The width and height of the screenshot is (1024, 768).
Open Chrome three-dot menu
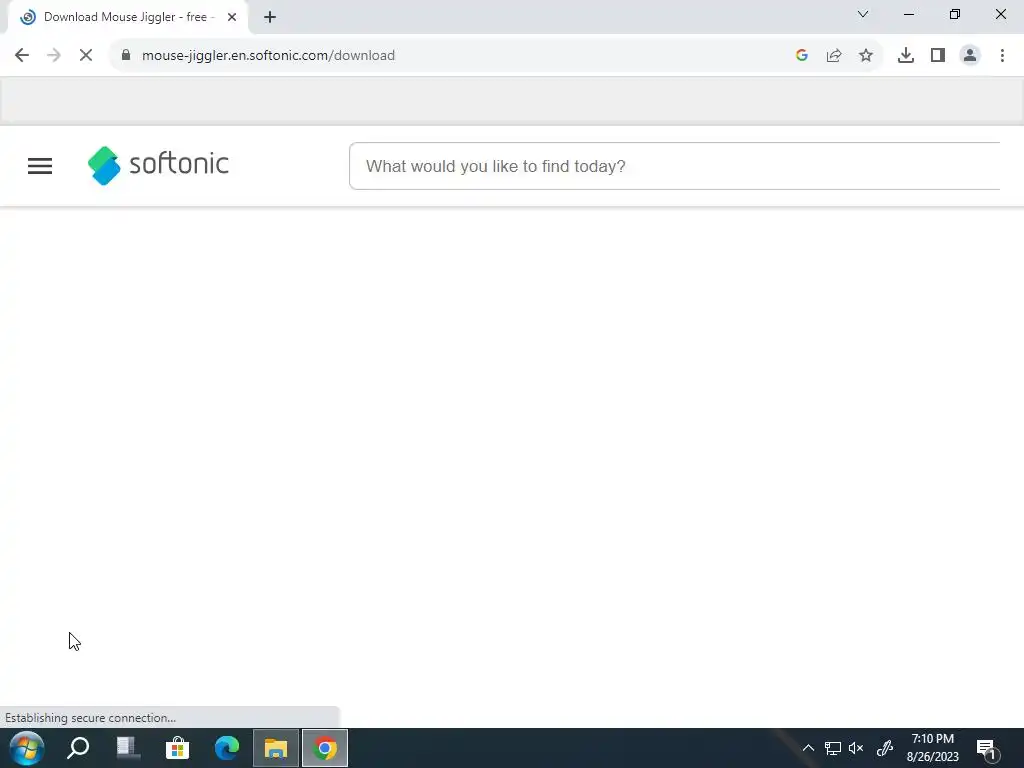[x=1002, y=56]
